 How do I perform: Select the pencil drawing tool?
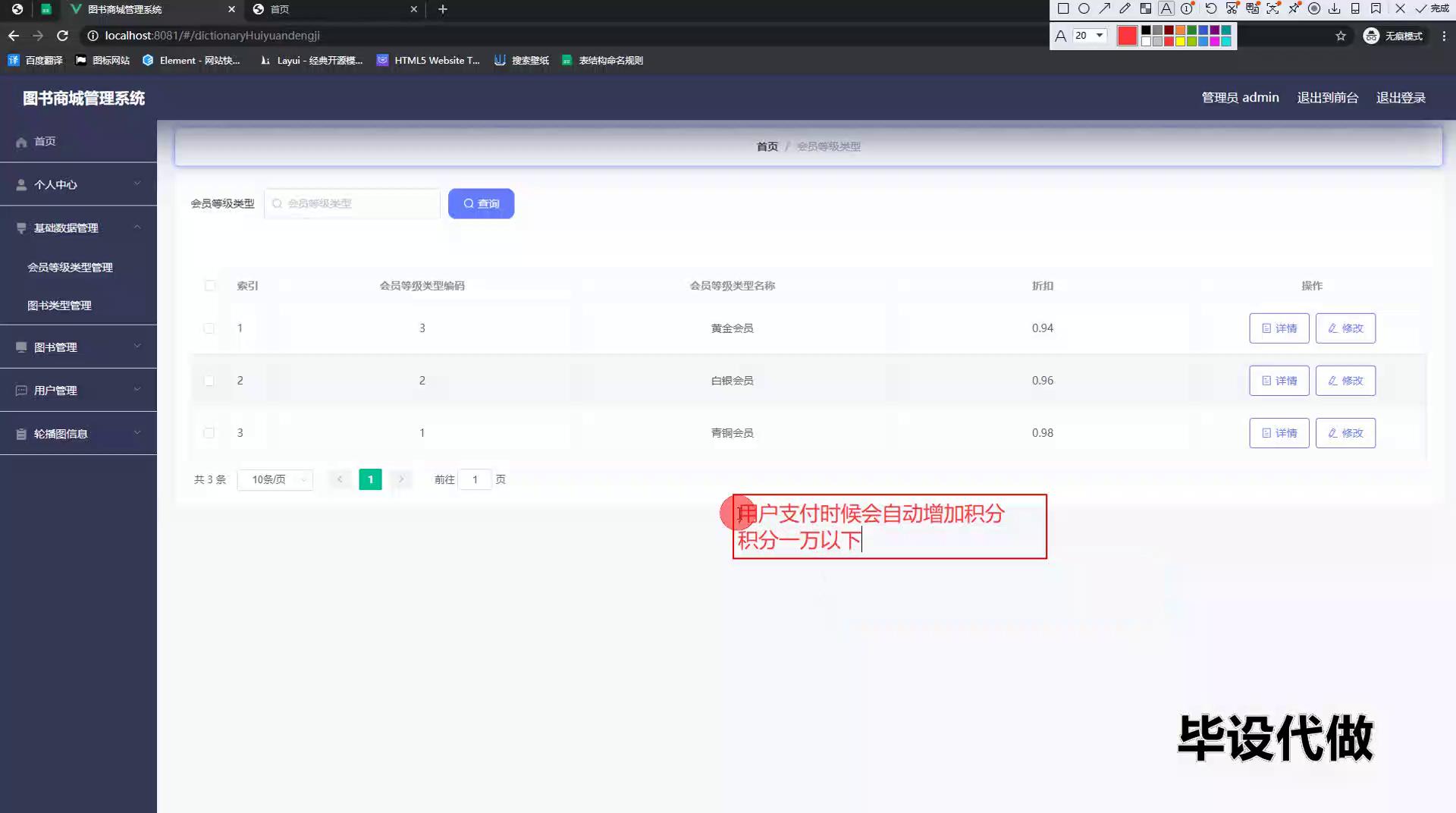tap(1125, 9)
